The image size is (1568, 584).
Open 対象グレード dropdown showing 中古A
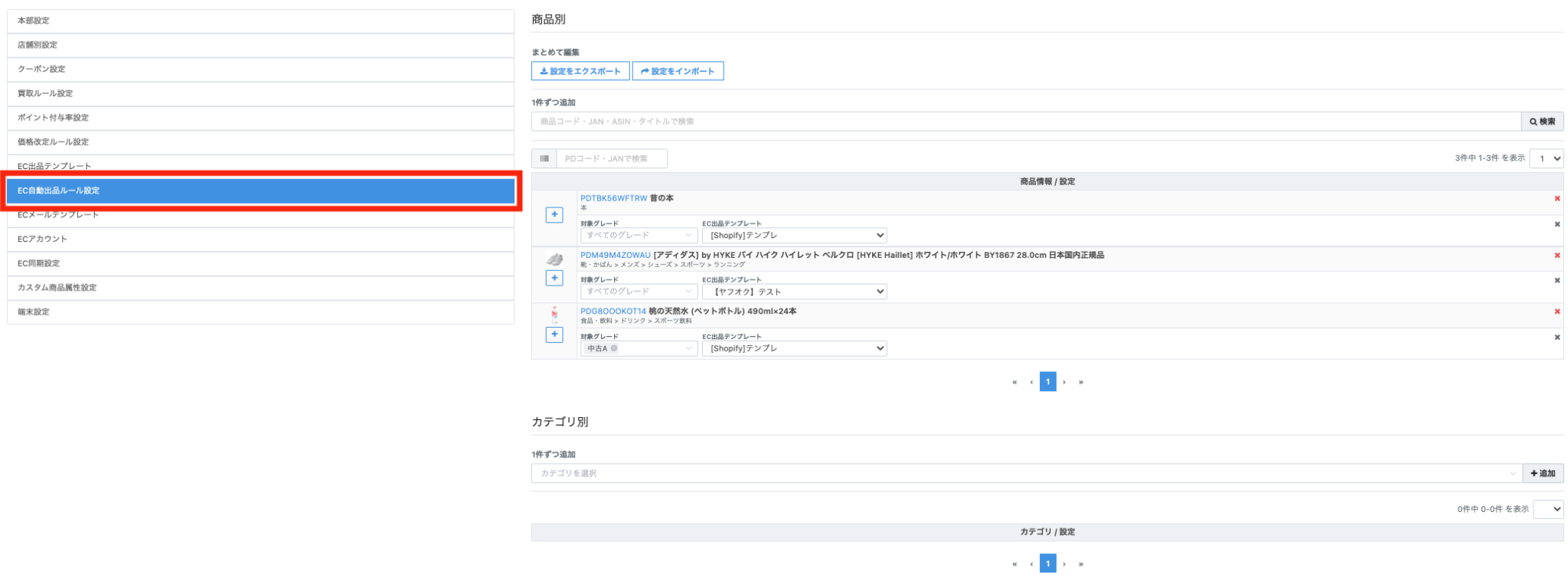point(639,348)
